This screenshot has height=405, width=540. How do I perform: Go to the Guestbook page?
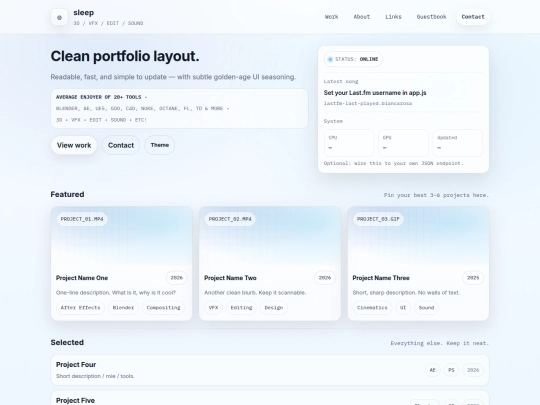click(x=431, y=17)
